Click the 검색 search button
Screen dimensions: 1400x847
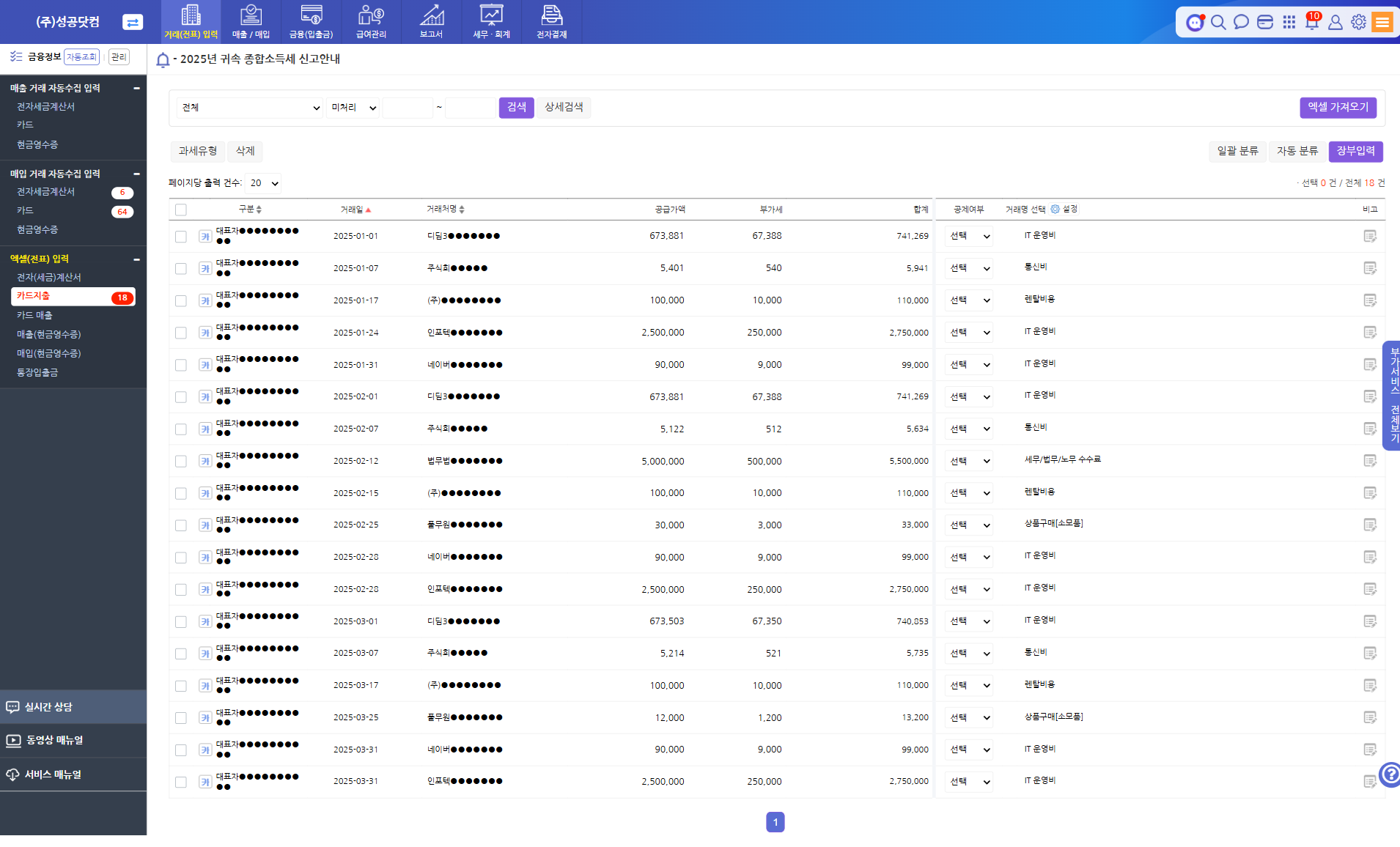pyautogui.click(x=517, y=108)
